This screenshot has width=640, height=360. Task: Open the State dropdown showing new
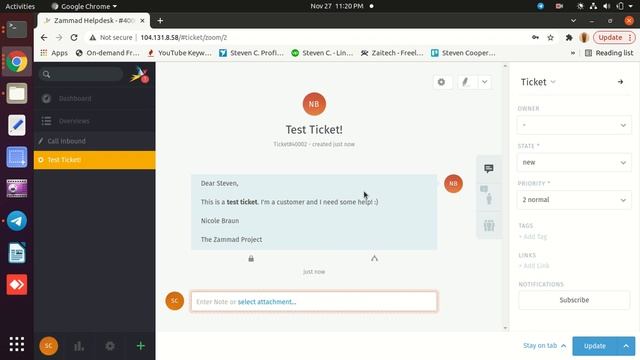point(574,162)
